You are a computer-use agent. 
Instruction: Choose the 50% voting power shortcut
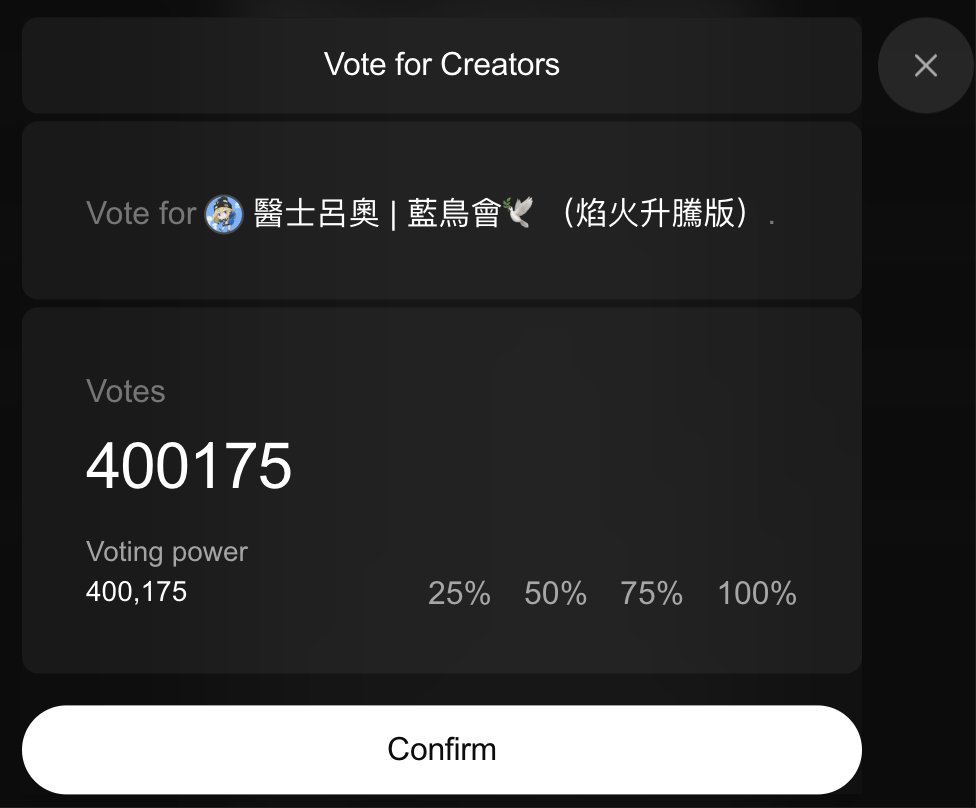point(555,594)
